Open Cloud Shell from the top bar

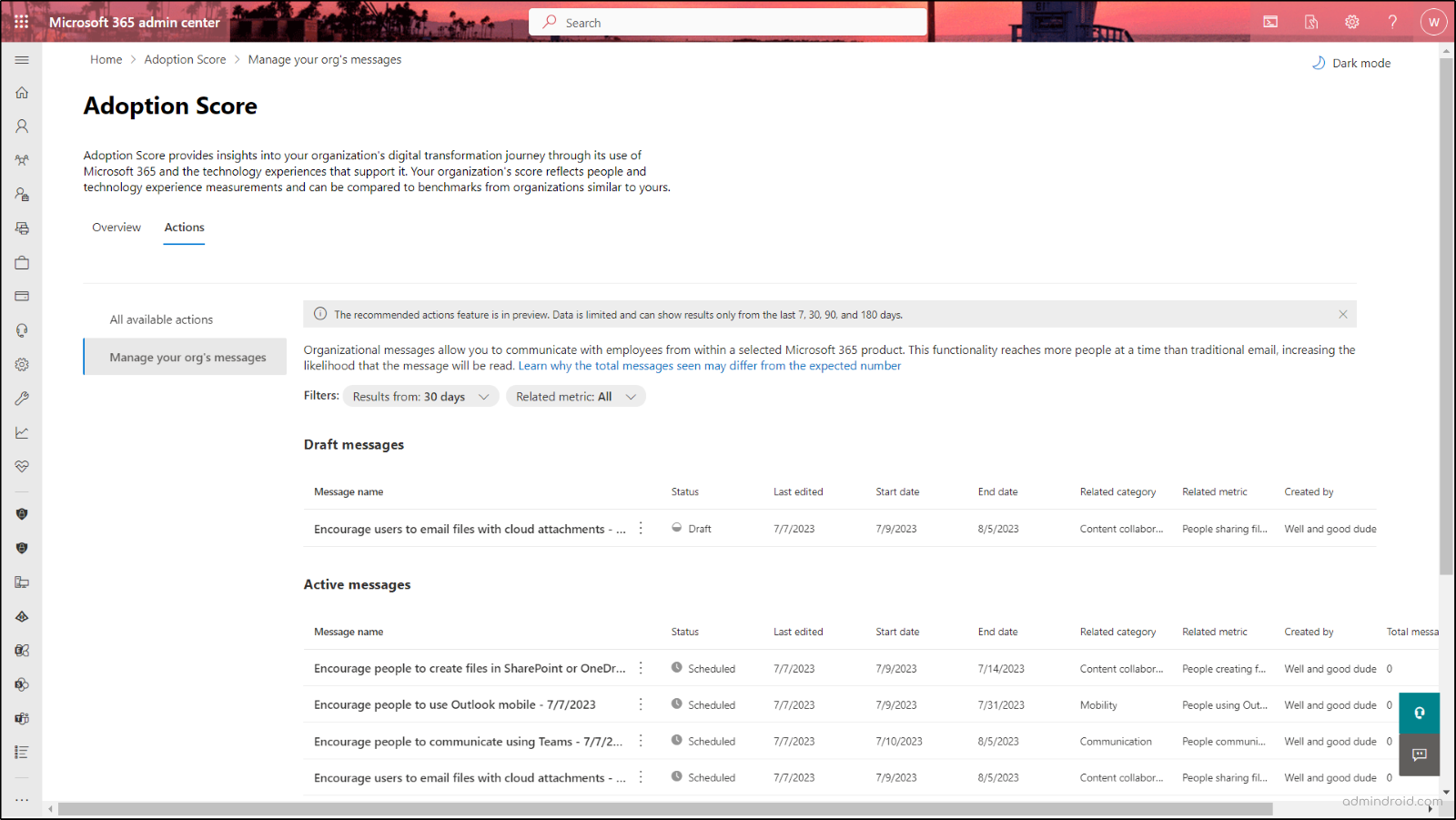click(x=1270, y=22)
